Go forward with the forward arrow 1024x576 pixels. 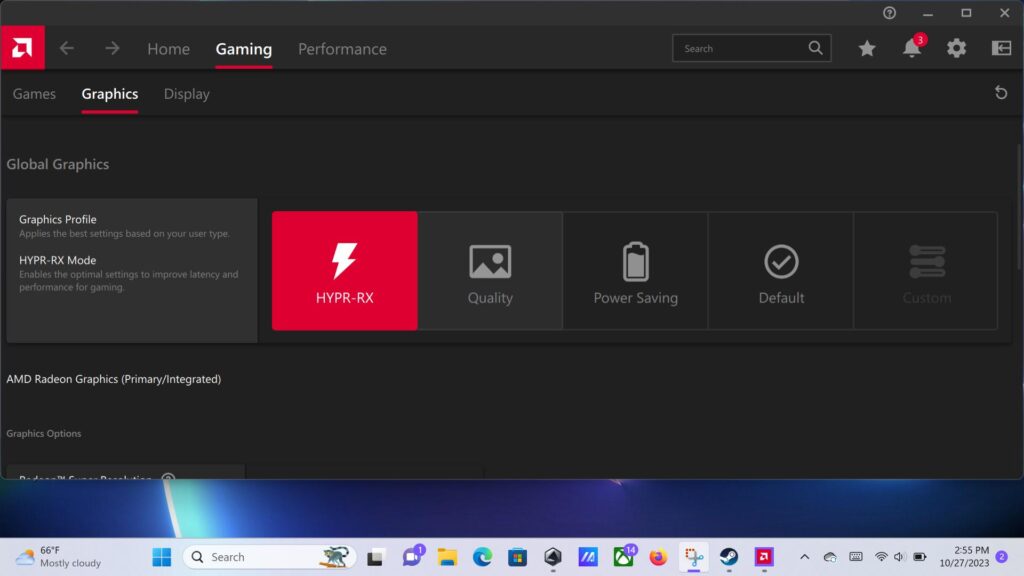coord(112,48)
